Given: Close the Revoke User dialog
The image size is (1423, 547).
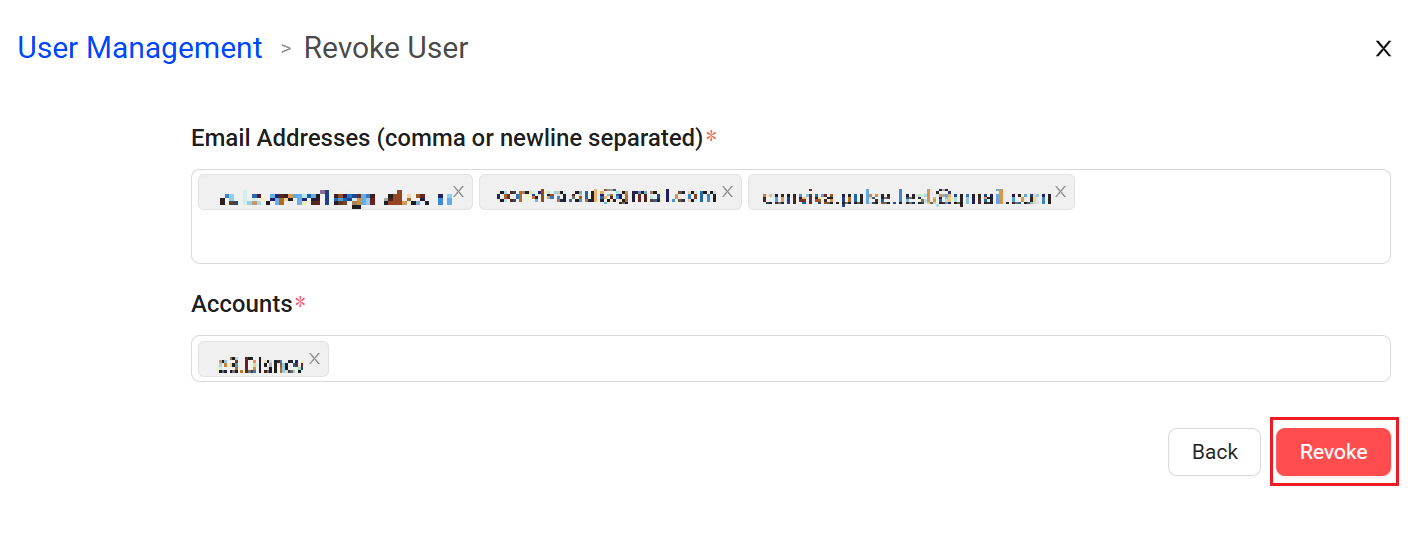Looking at the screenshot, I should coord(1383,48).
